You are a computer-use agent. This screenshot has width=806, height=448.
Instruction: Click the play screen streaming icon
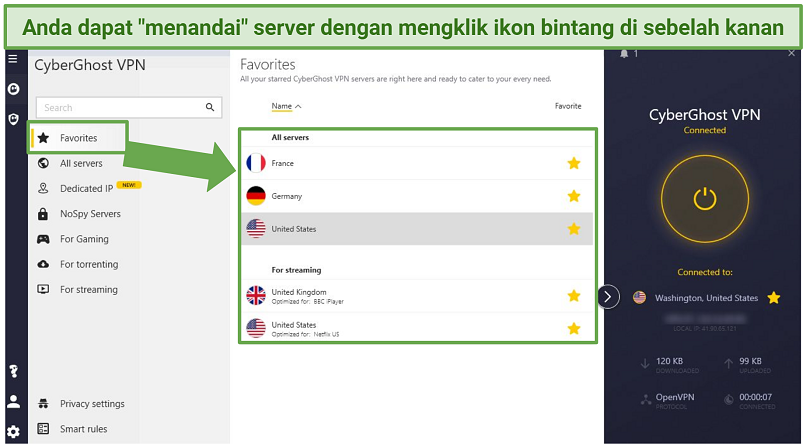pyautogui.click(x=44, y=289)
